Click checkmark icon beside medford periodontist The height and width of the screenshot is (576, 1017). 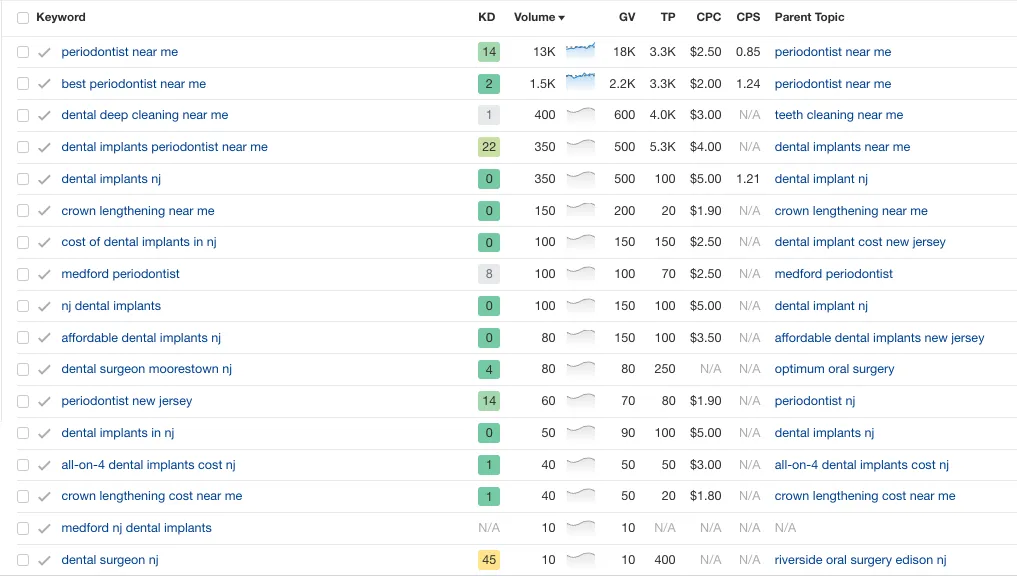point(44,275)
